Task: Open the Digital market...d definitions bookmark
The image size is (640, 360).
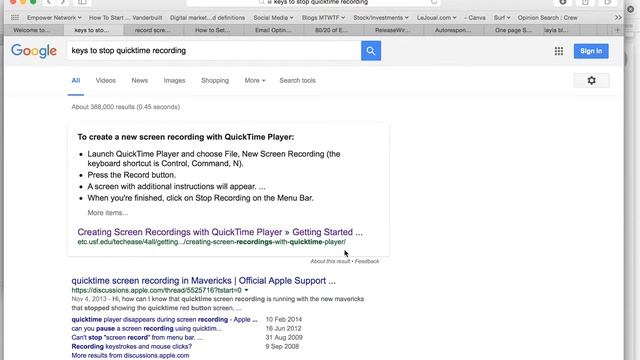Action: [207, 18]
